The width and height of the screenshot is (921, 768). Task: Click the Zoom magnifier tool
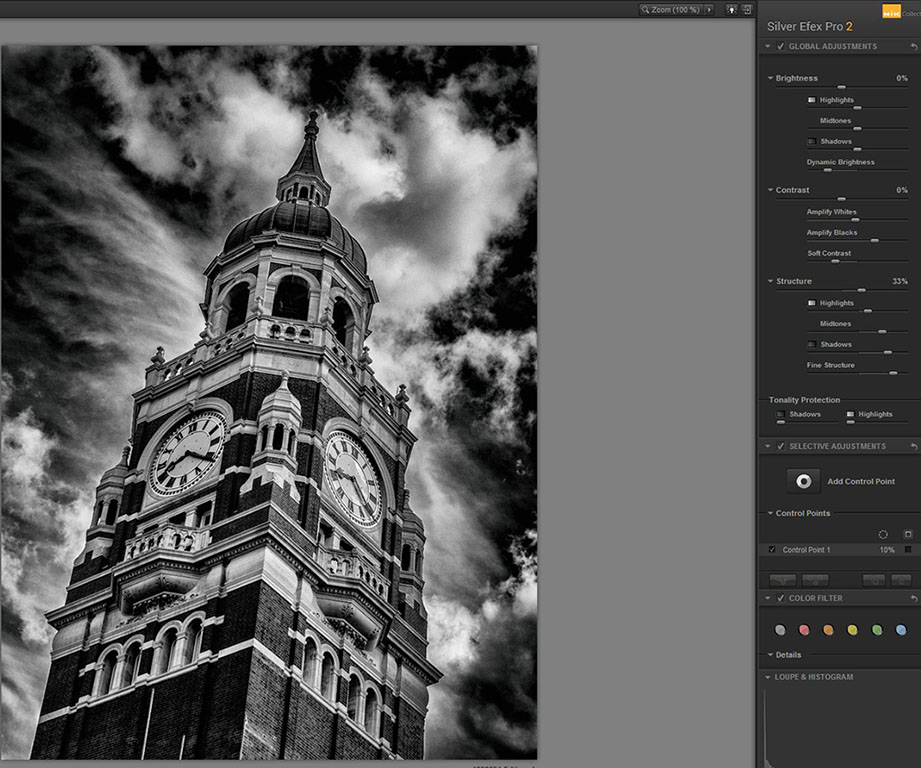(646, 9)
